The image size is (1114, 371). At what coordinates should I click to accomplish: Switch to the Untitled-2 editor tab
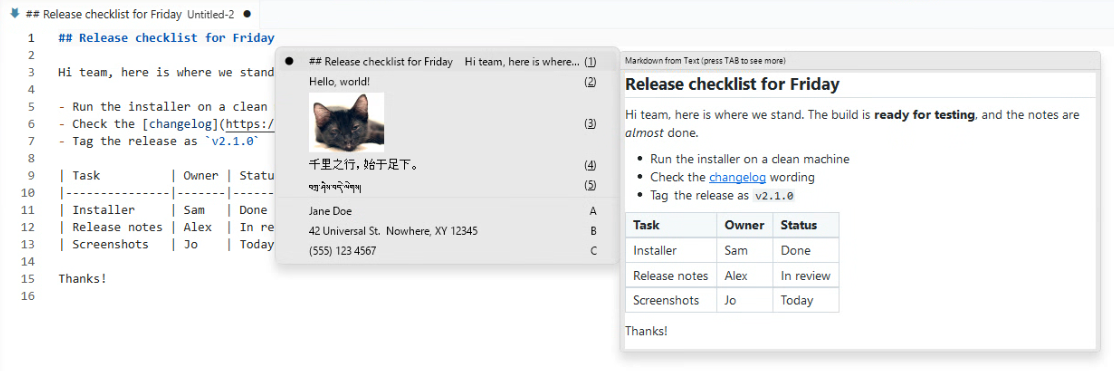[129, 14]
